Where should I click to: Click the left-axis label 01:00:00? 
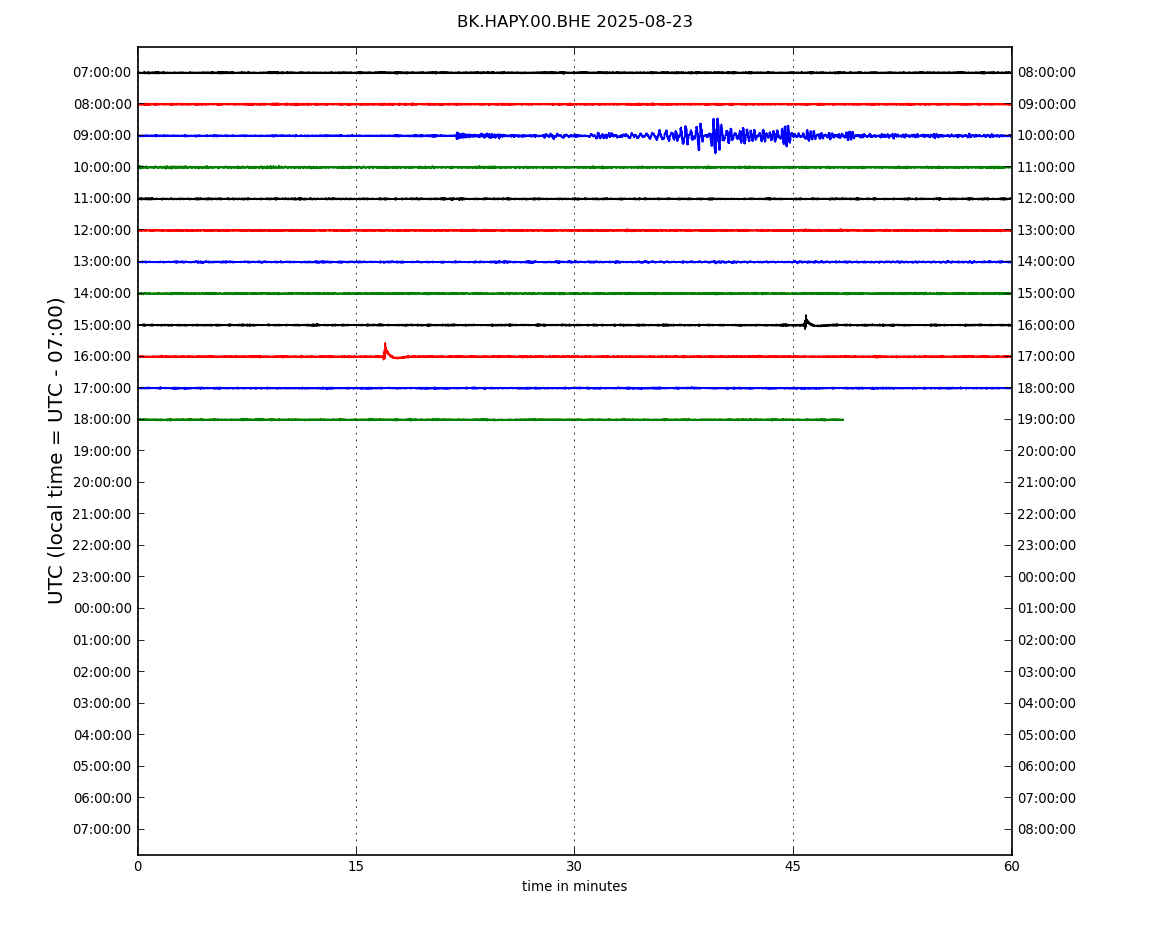(103, 640)
